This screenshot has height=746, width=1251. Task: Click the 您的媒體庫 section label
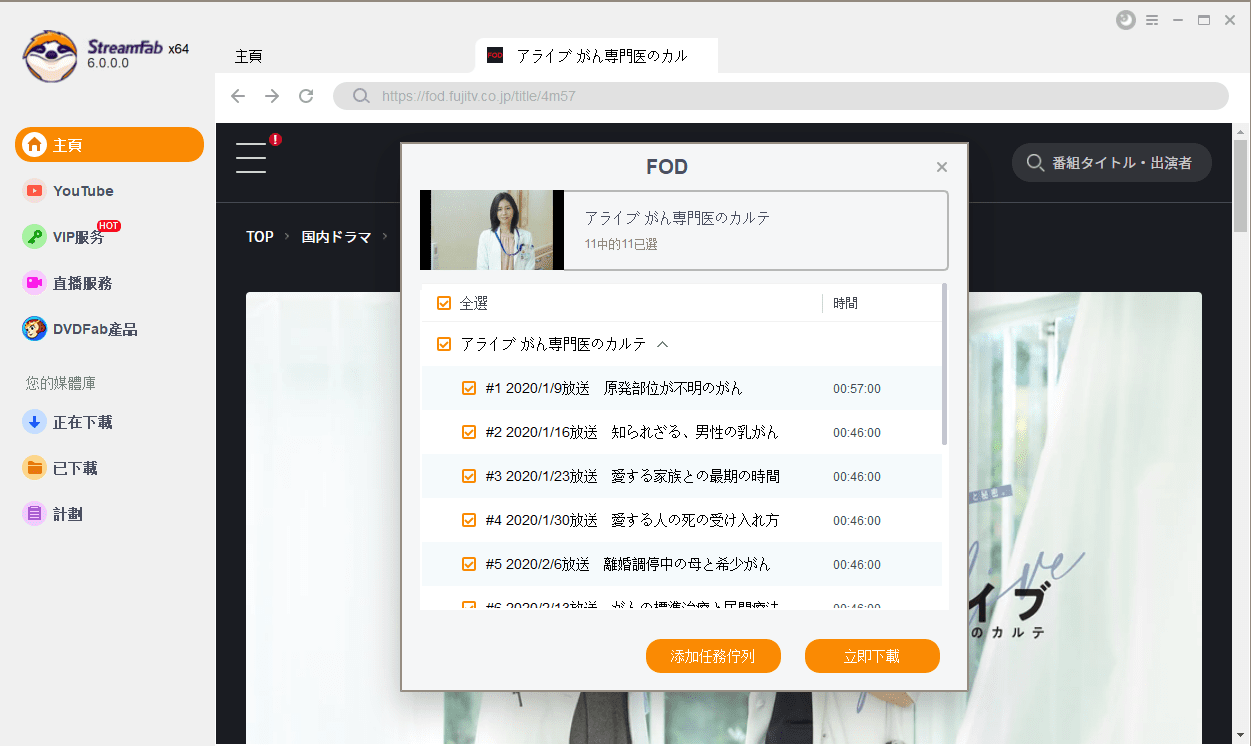click(61, 383)
